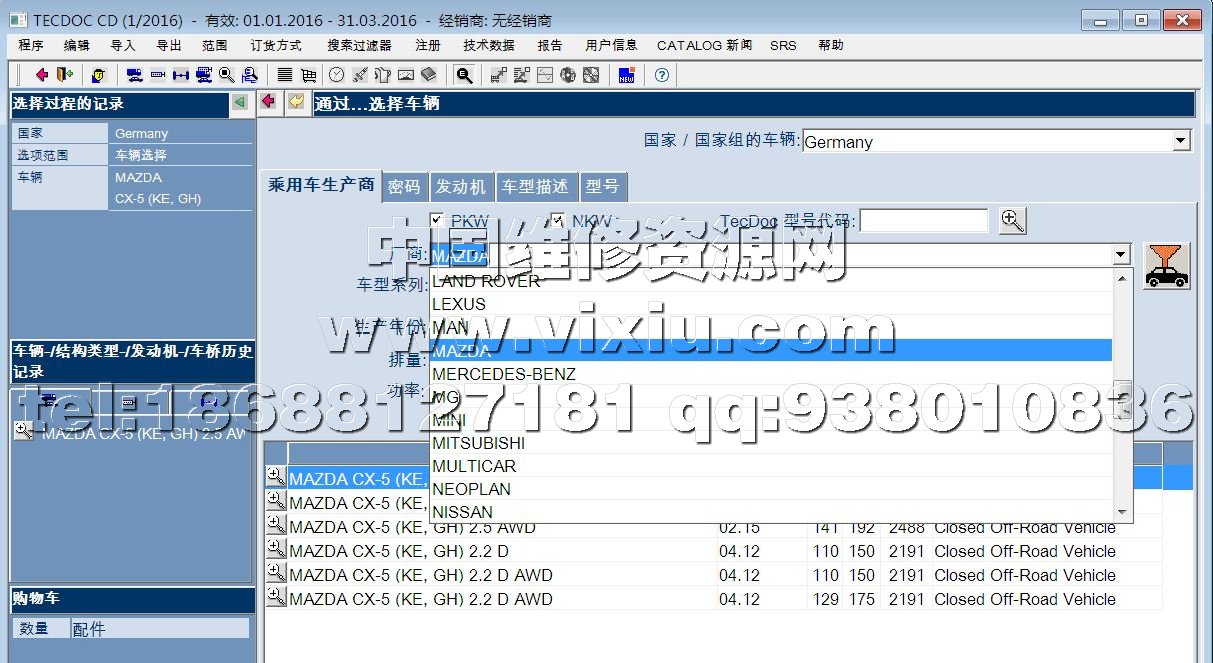Switch to the 发动机 tab
1213x663 pixels.
(460, 186)
